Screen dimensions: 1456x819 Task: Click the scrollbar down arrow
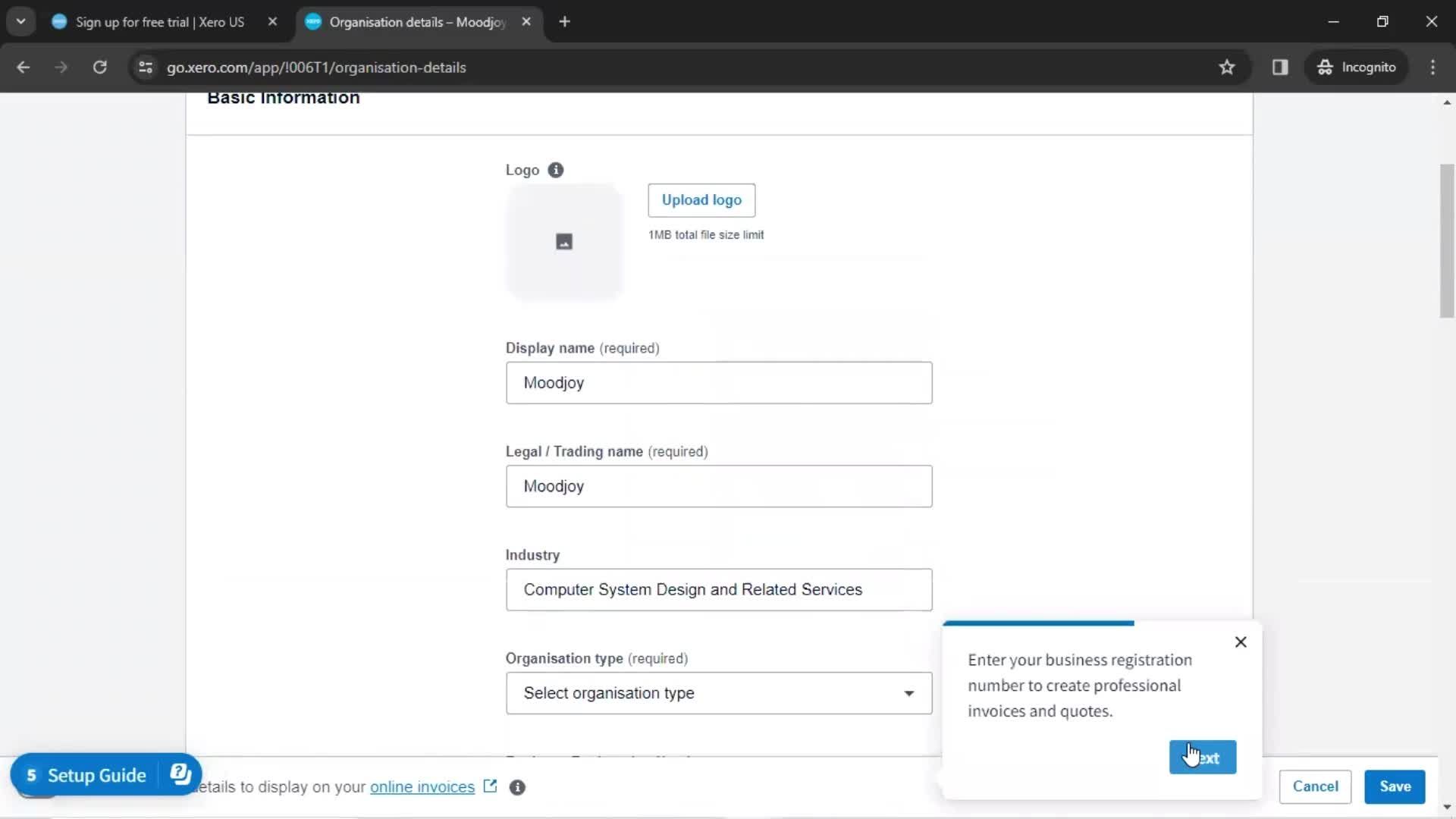1447,808
